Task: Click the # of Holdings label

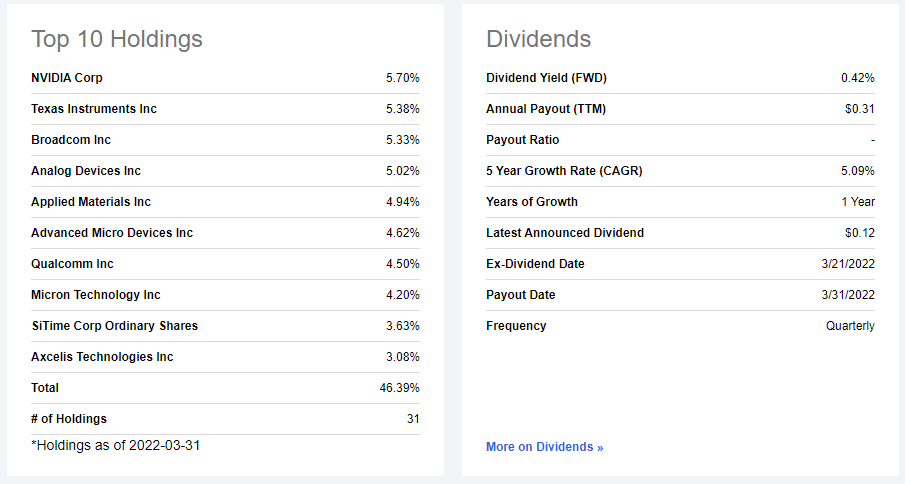Action: (69, 419)
